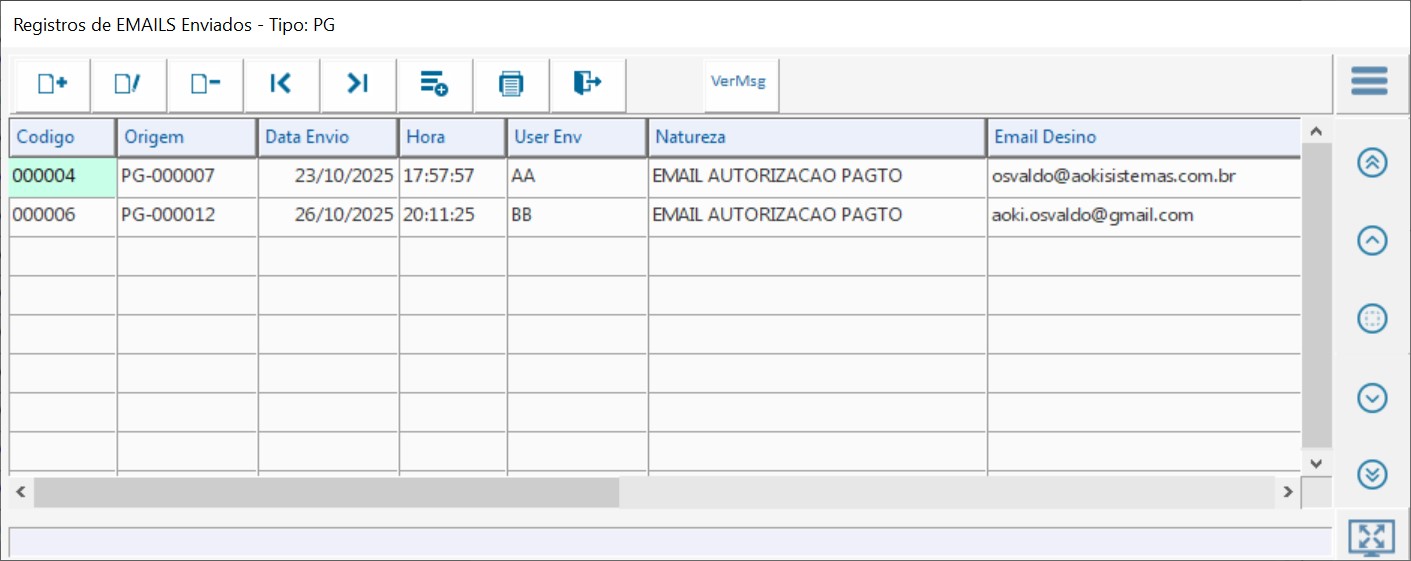The image size is (1411, 561).
Task: Select the row with code 000006
Action: [x=62, y=215]
